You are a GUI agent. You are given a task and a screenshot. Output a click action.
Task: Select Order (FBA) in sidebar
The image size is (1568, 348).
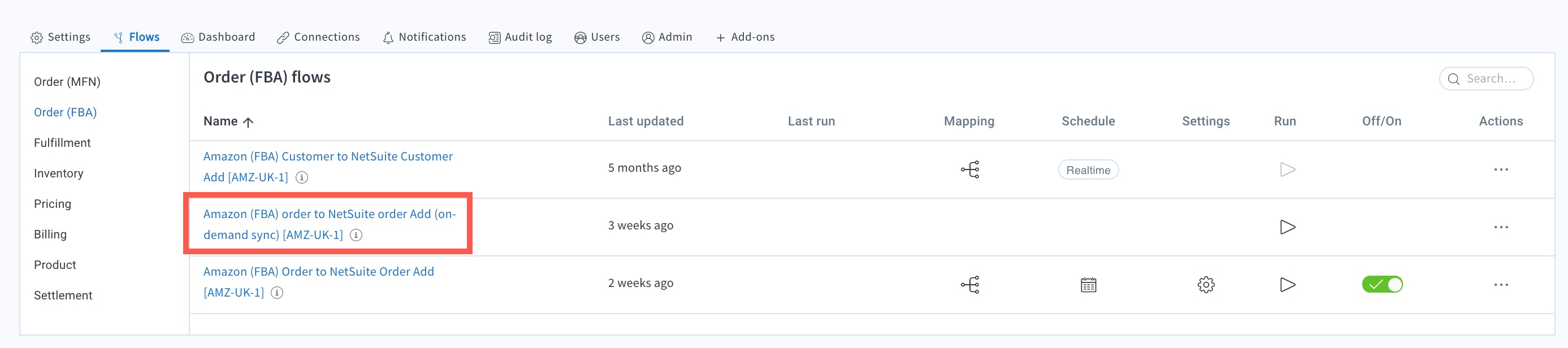[65, 112]
